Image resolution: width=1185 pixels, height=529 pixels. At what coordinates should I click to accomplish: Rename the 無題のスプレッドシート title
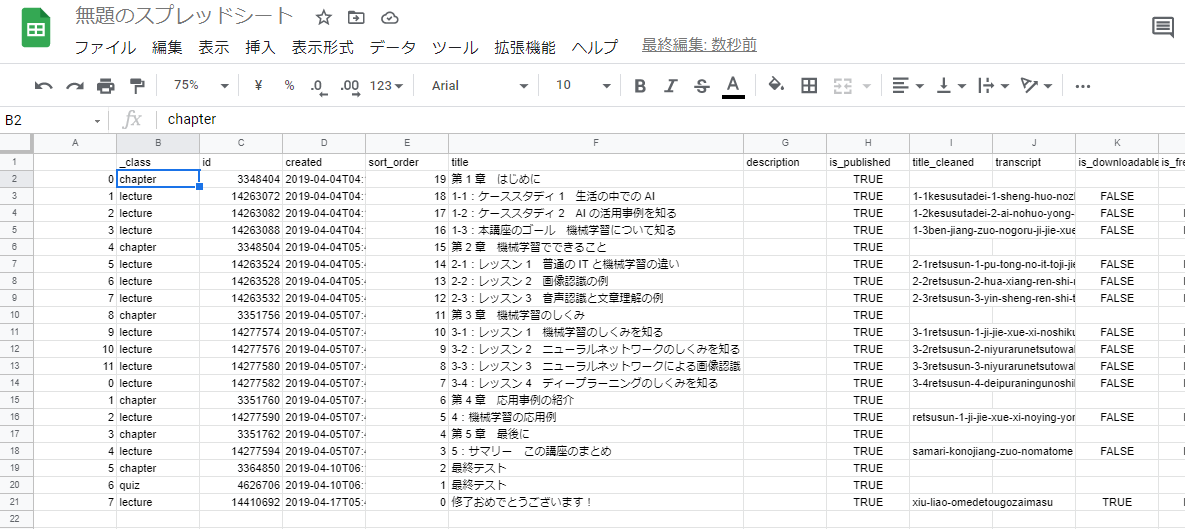184,16
